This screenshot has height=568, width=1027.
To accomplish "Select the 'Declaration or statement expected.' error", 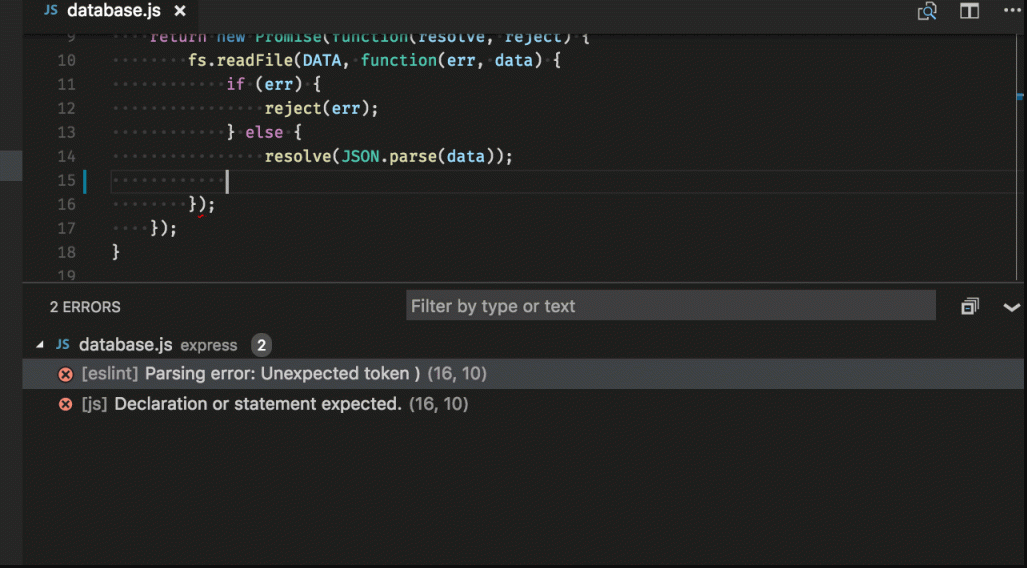I will pos(523,404).
